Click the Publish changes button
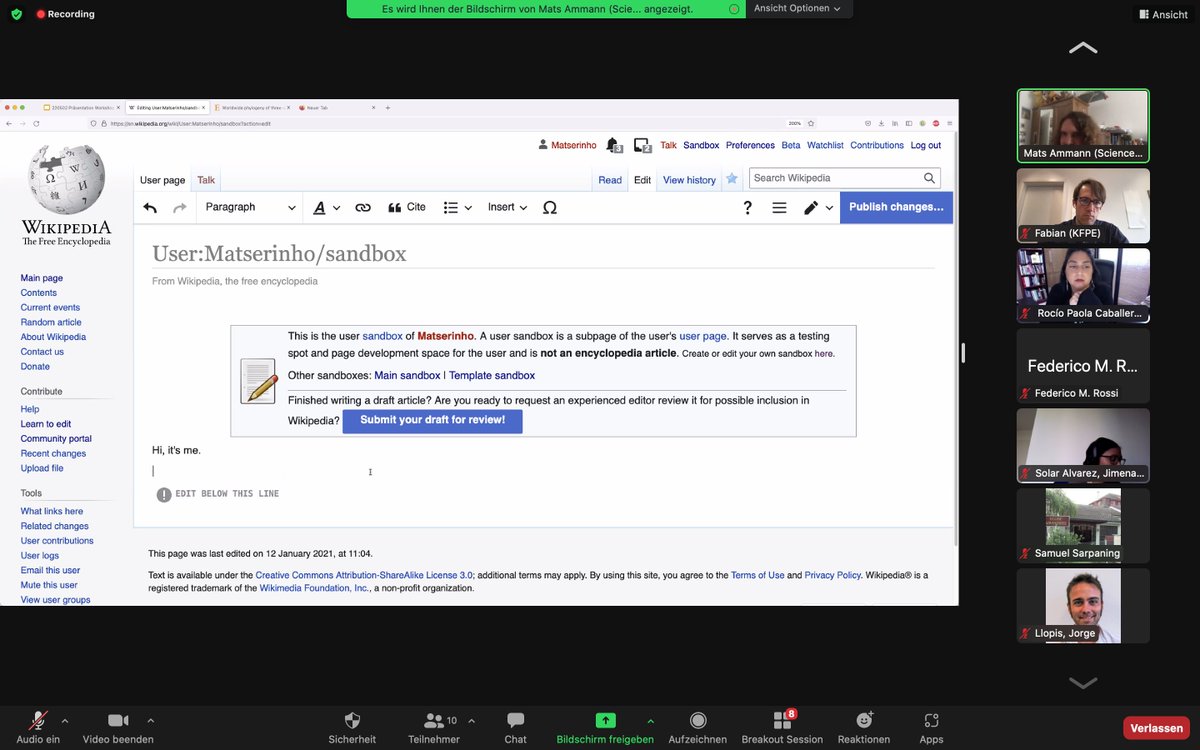Viewport: 1200px width, 750px height. tap(896, 207)
